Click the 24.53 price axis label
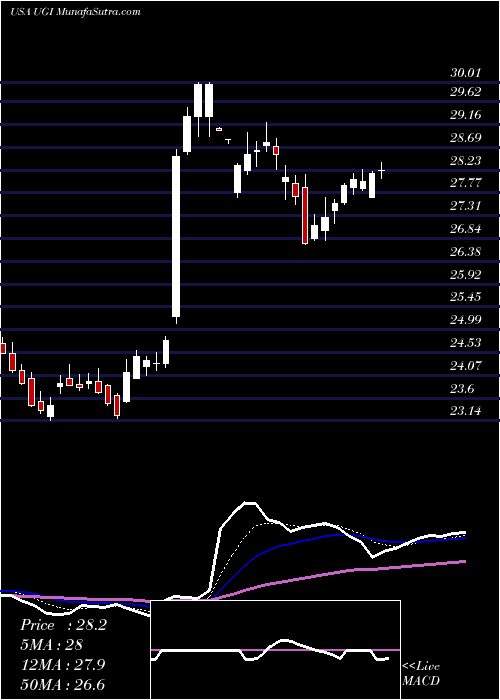 [466, 342]
